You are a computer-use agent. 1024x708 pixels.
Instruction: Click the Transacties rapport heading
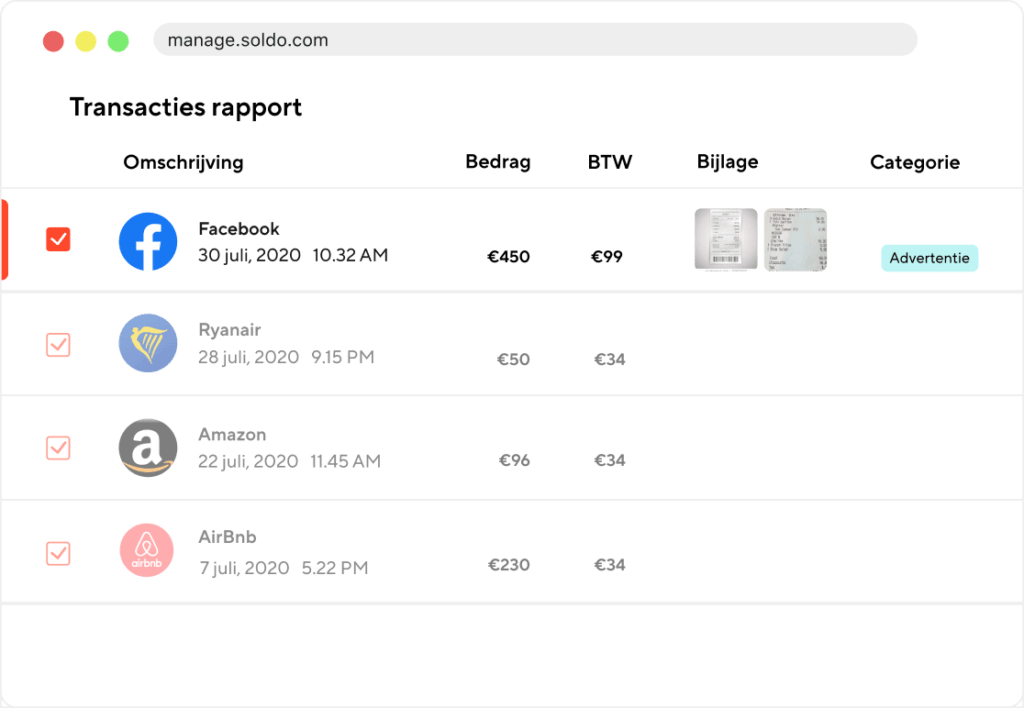tap(186, 108)
